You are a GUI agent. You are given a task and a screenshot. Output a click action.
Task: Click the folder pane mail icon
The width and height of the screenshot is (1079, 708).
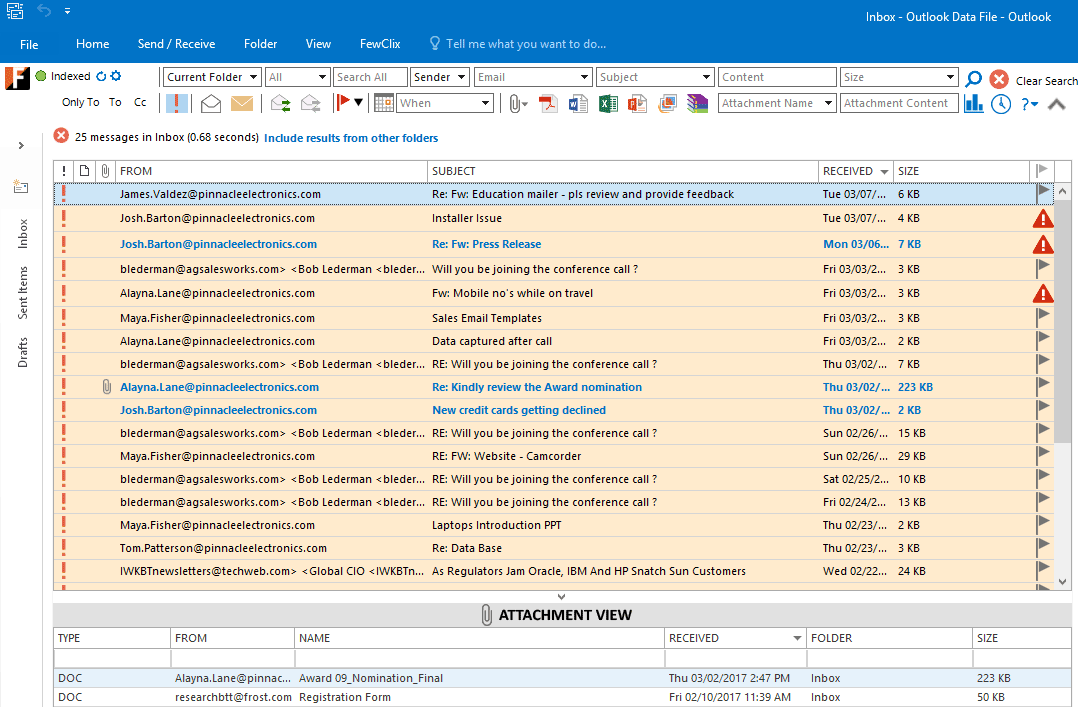[x=21, y=186]
